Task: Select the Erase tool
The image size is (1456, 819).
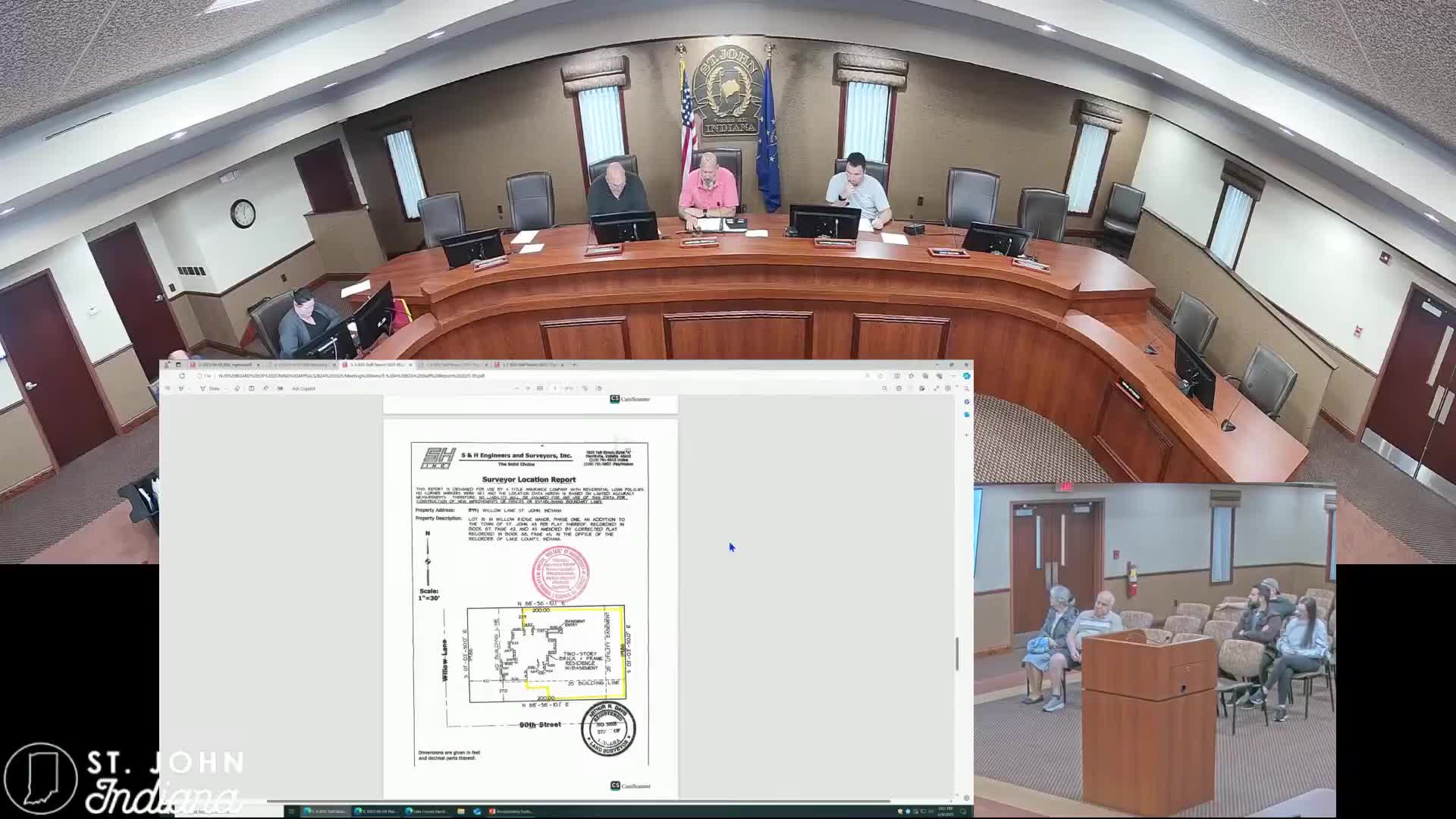Action: coord(237,388)
